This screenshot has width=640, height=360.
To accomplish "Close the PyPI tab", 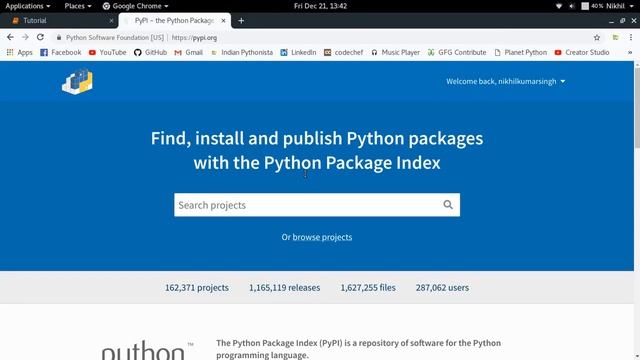I will click(x=223, y=20).
